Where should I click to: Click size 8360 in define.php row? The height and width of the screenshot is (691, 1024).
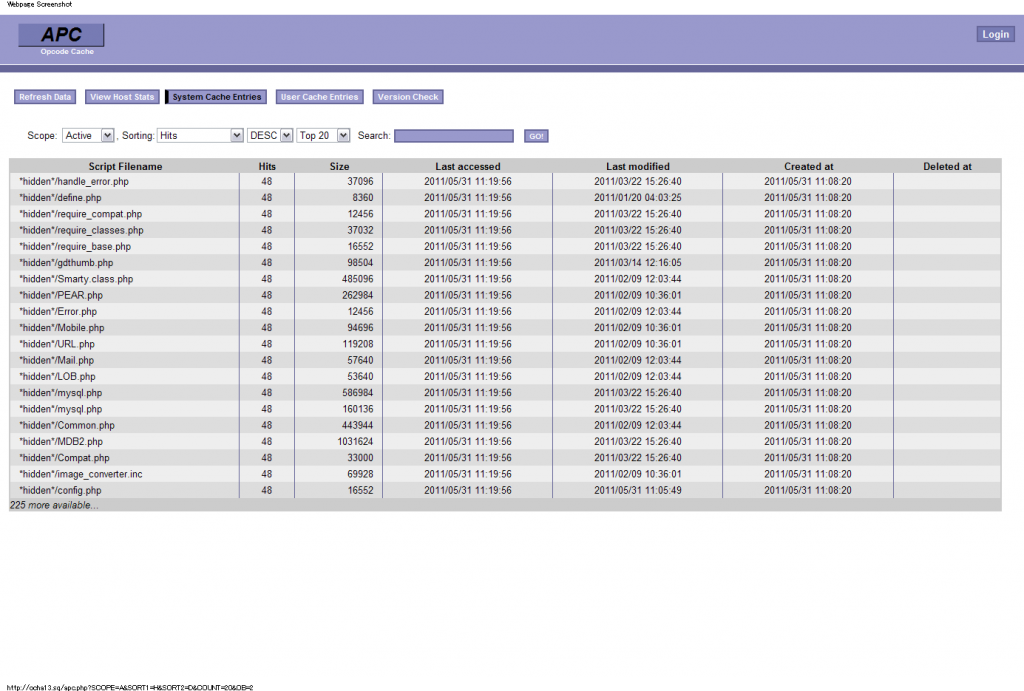[x=363, y=198]
